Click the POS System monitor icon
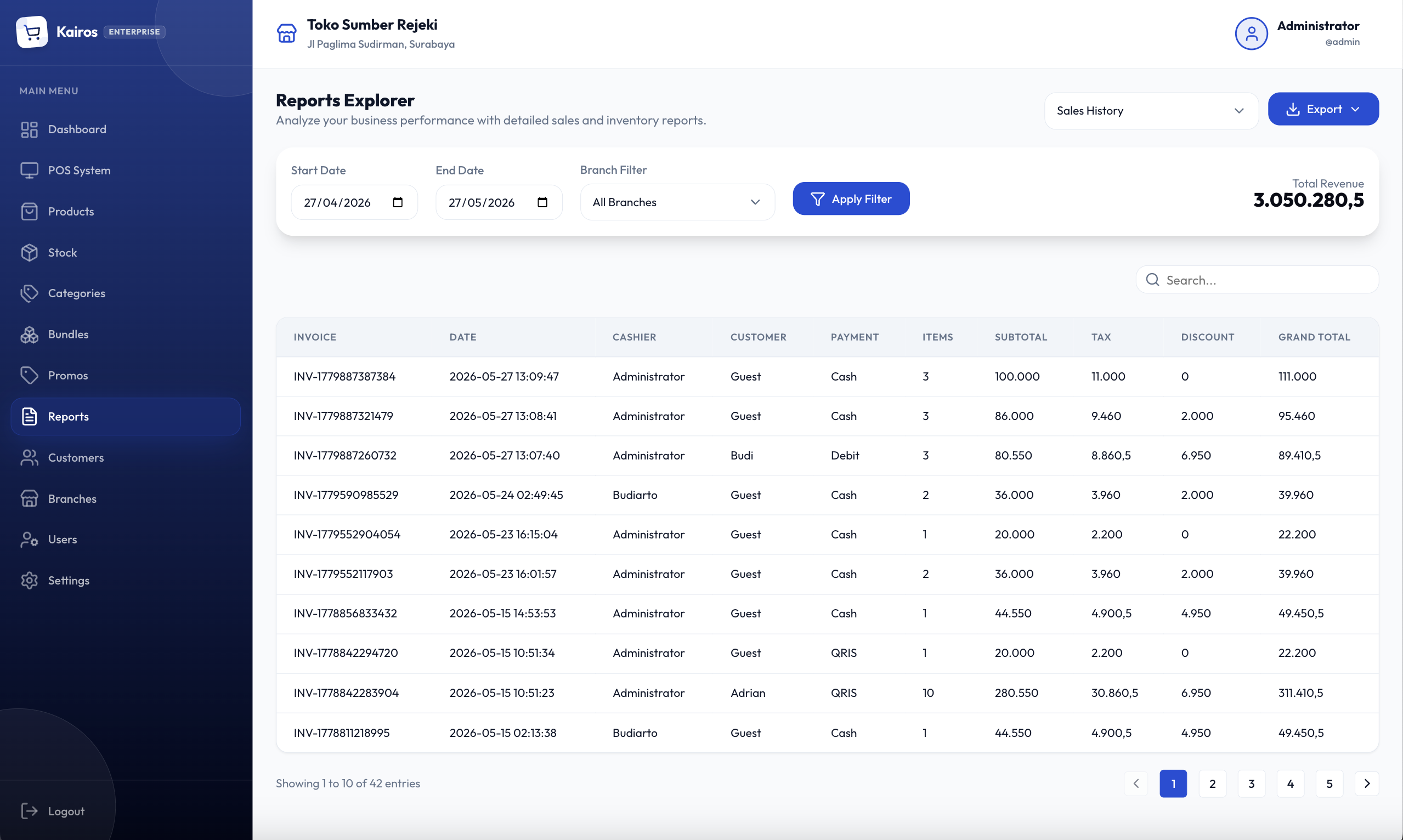 29,171
